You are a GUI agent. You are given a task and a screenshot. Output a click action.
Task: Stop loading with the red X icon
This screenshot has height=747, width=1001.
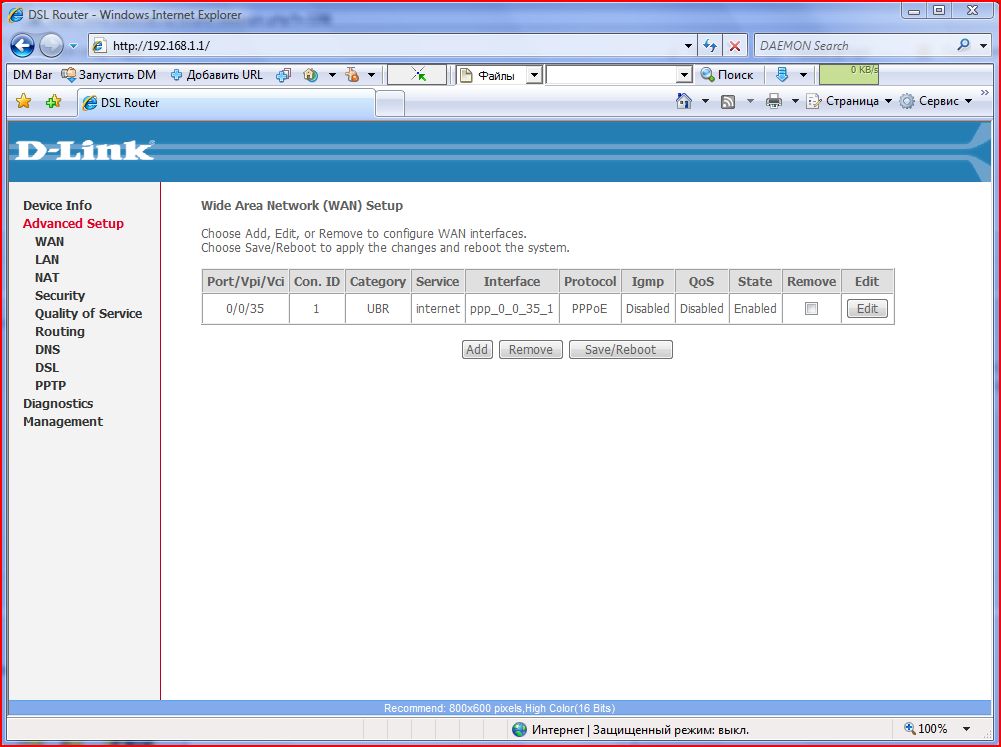pyautogui.click(x=735, y=46)
